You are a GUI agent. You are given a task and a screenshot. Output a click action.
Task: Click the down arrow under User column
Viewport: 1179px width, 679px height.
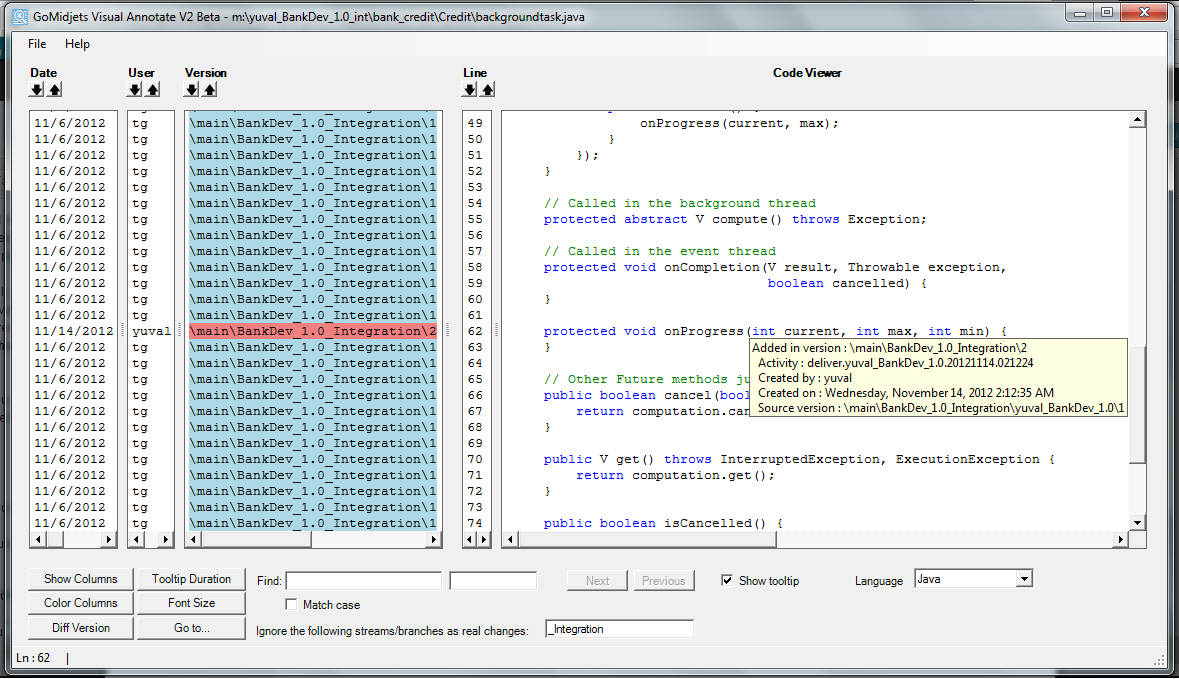click(x=135, y=90)
